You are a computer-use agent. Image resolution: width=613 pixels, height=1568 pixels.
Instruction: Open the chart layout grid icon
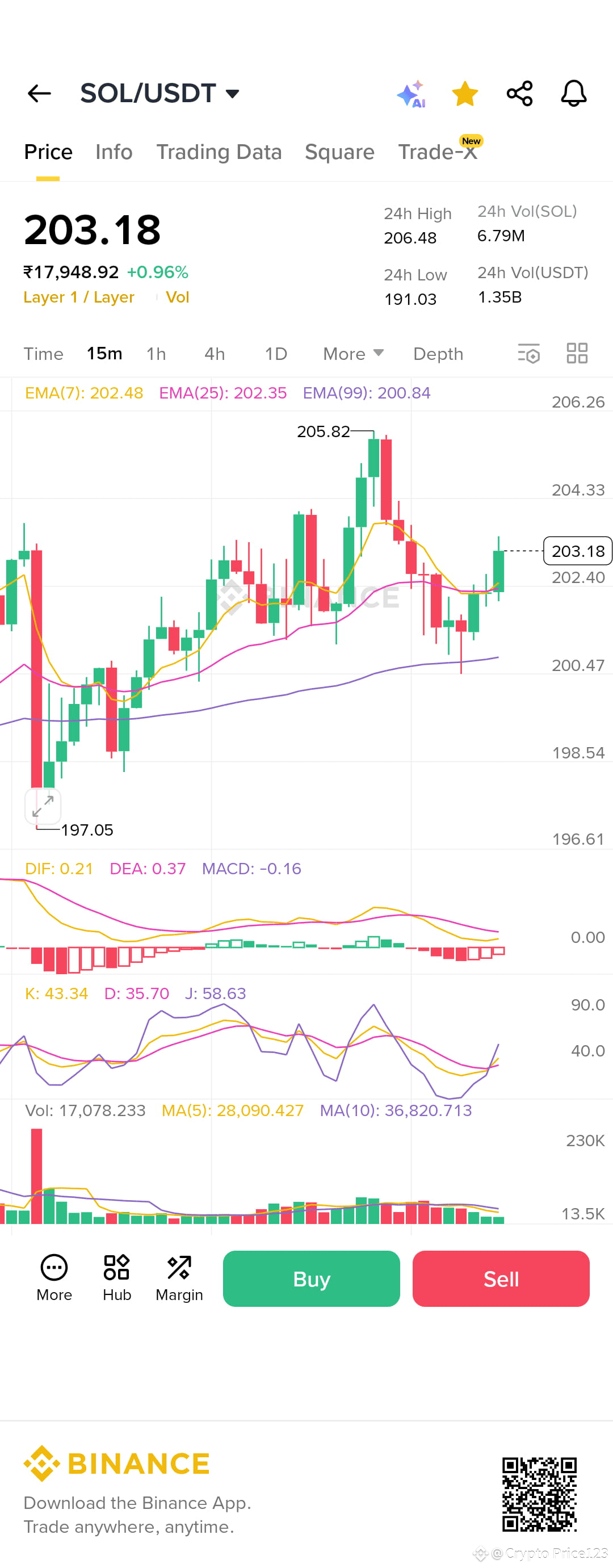[577, 353]
